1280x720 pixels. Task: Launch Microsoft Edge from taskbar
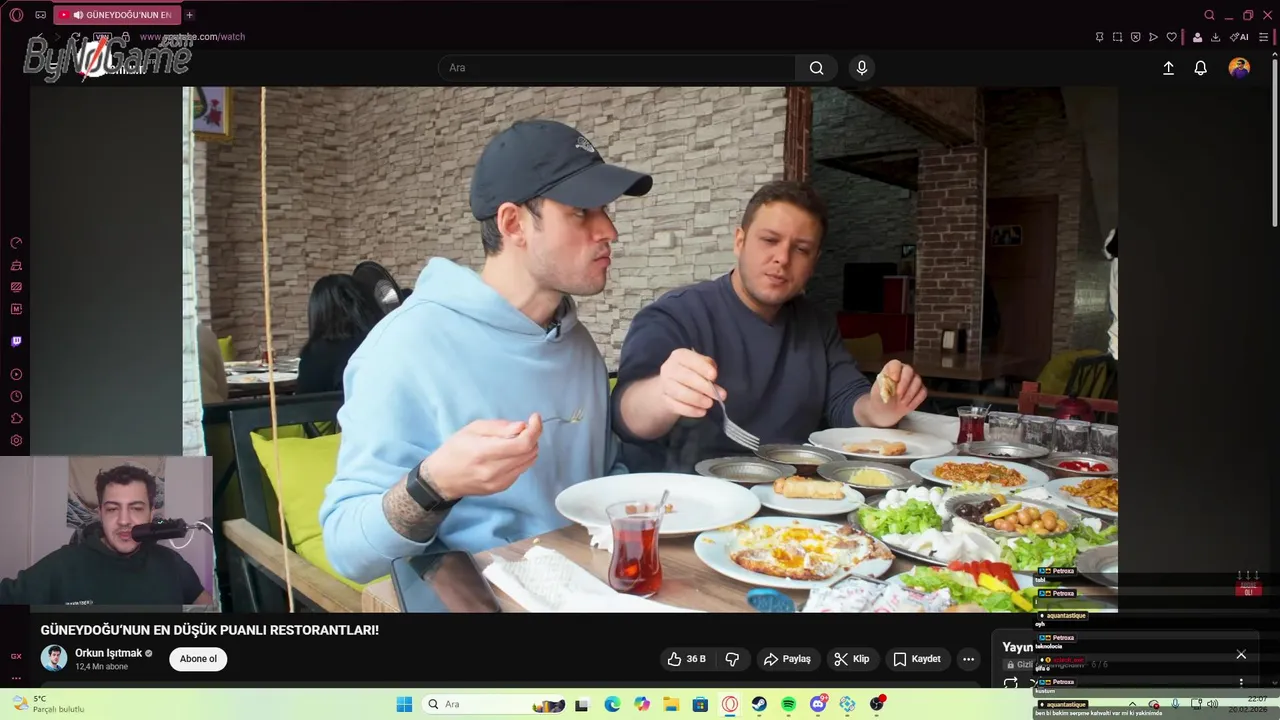(612, 704)
